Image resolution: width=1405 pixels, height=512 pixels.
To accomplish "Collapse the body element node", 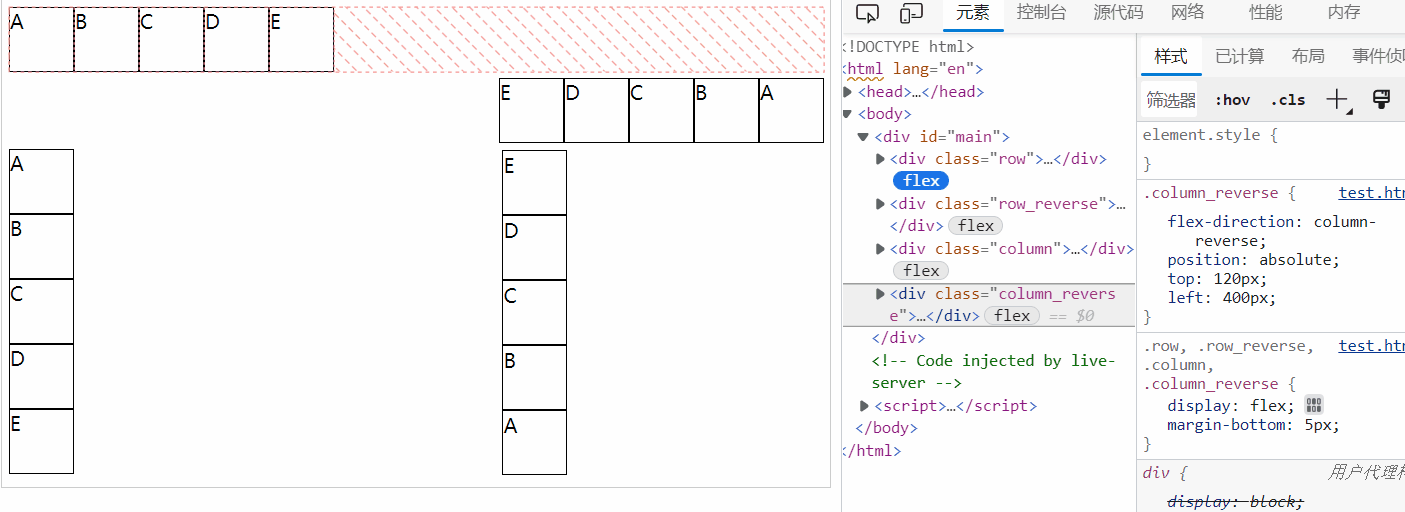I will [849, 114].
